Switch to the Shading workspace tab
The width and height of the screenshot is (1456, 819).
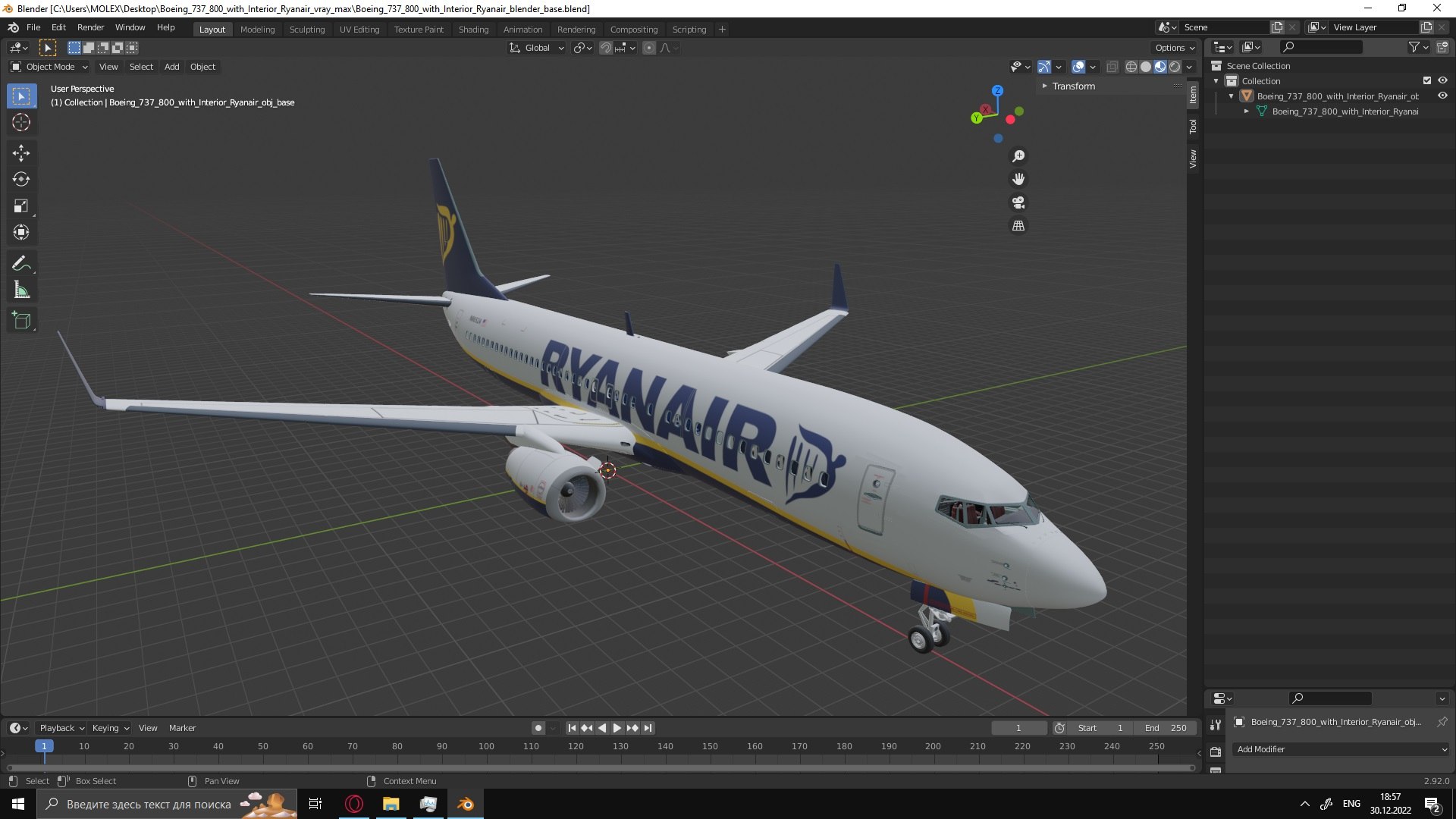tap(473, 30)
